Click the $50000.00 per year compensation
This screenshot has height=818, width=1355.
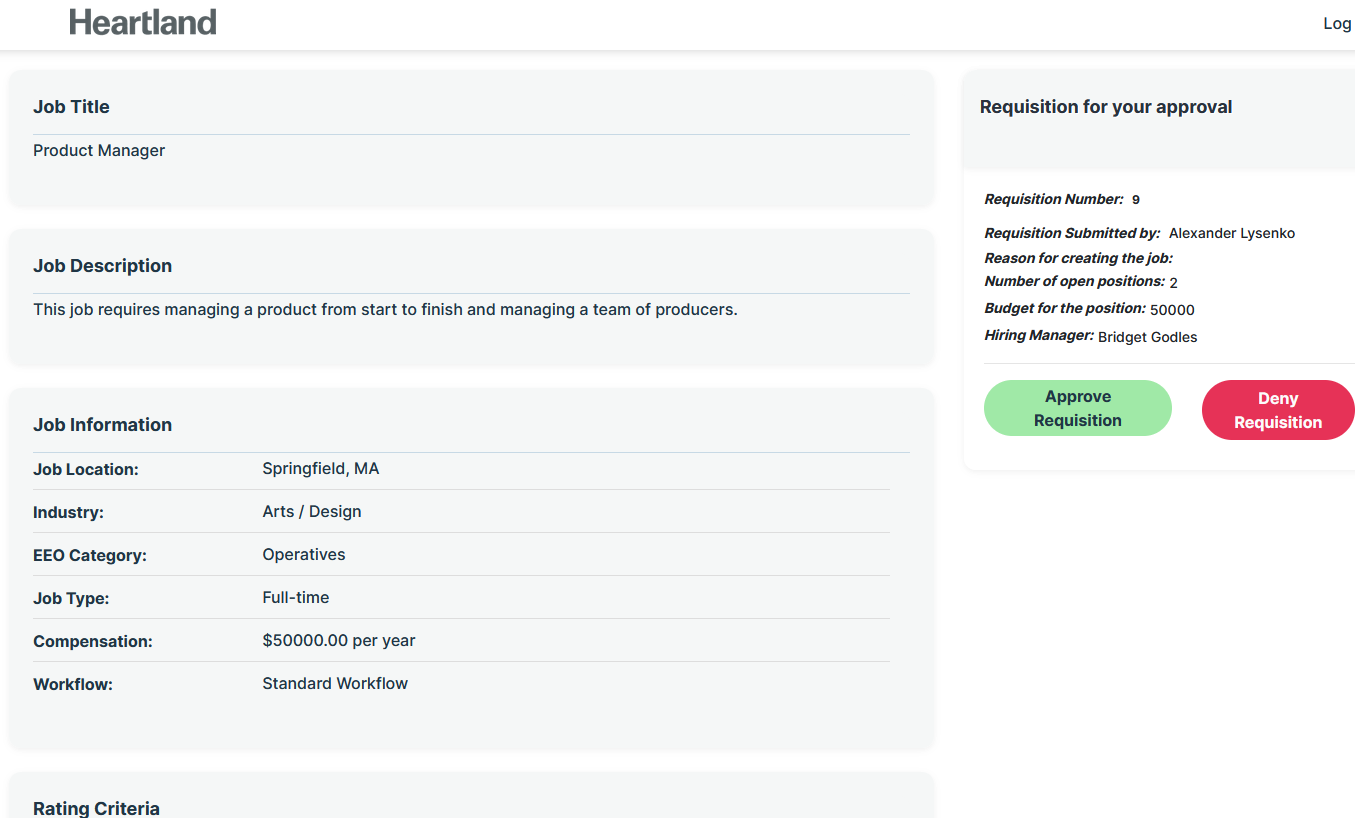click(x=339, y=641)
